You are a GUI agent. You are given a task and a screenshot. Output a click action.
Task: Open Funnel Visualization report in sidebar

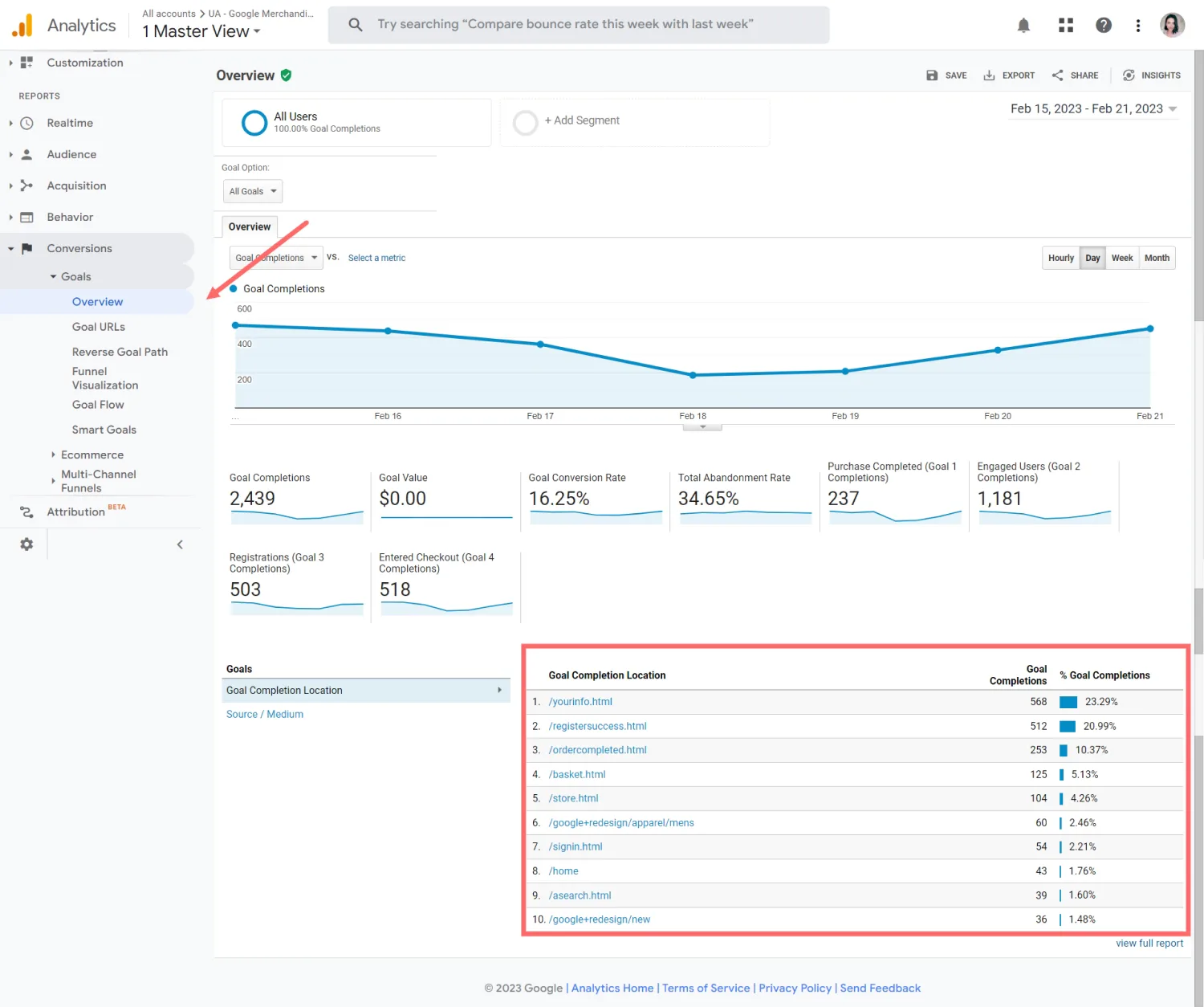point(104,378)
